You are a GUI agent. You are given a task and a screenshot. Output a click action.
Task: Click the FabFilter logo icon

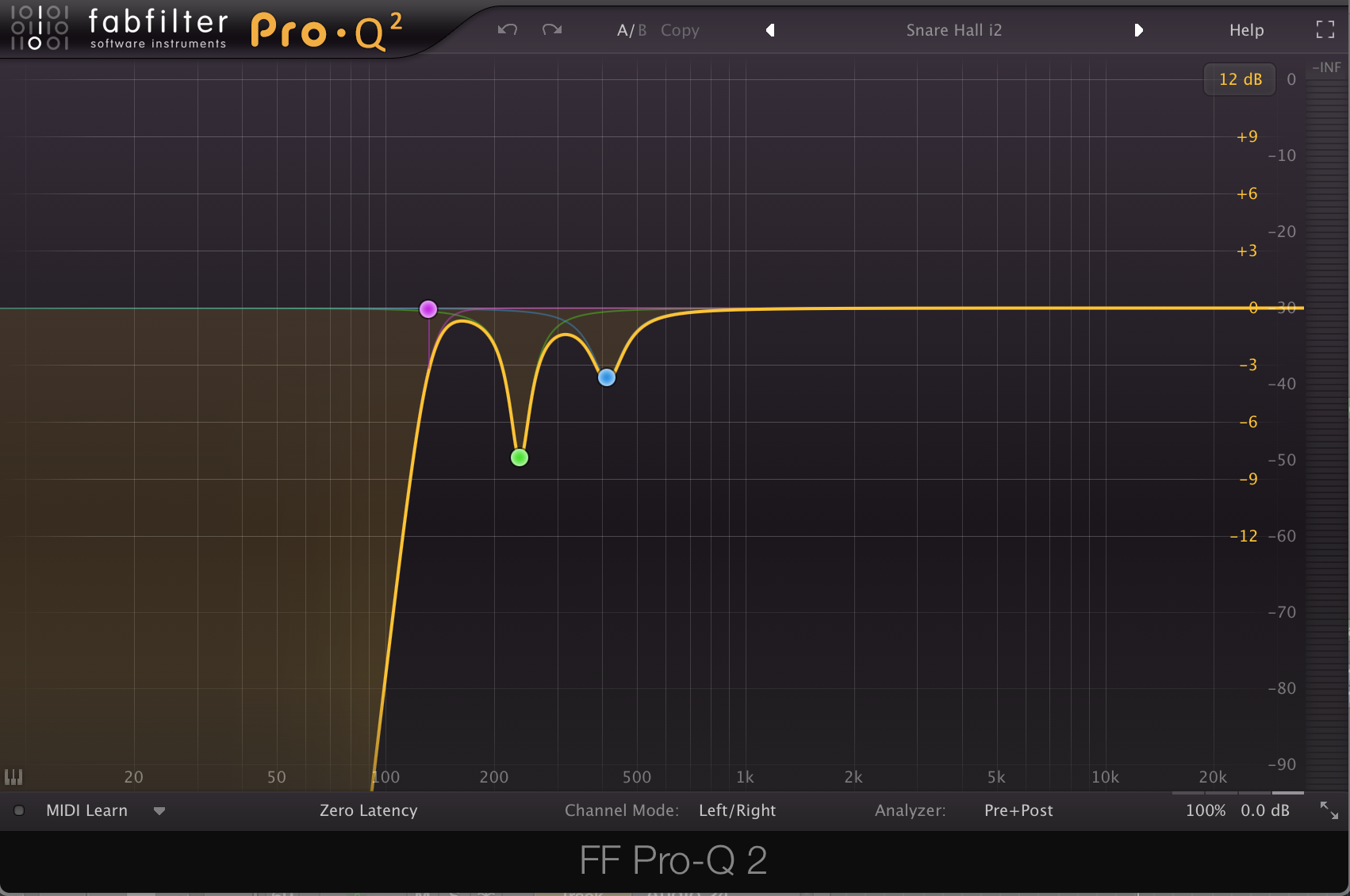click(40, 28)
